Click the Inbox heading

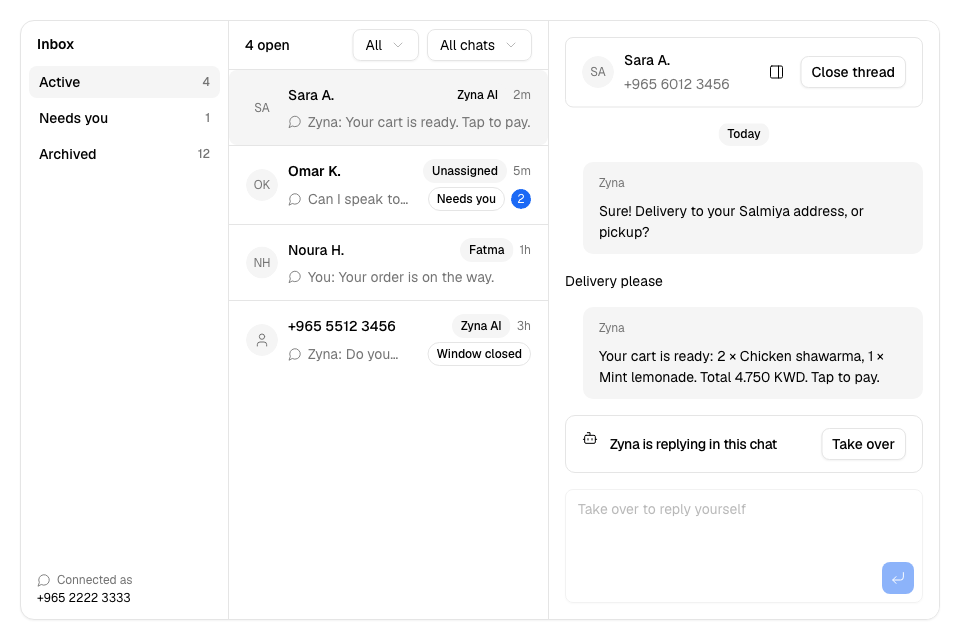click(x=55, y=44)
